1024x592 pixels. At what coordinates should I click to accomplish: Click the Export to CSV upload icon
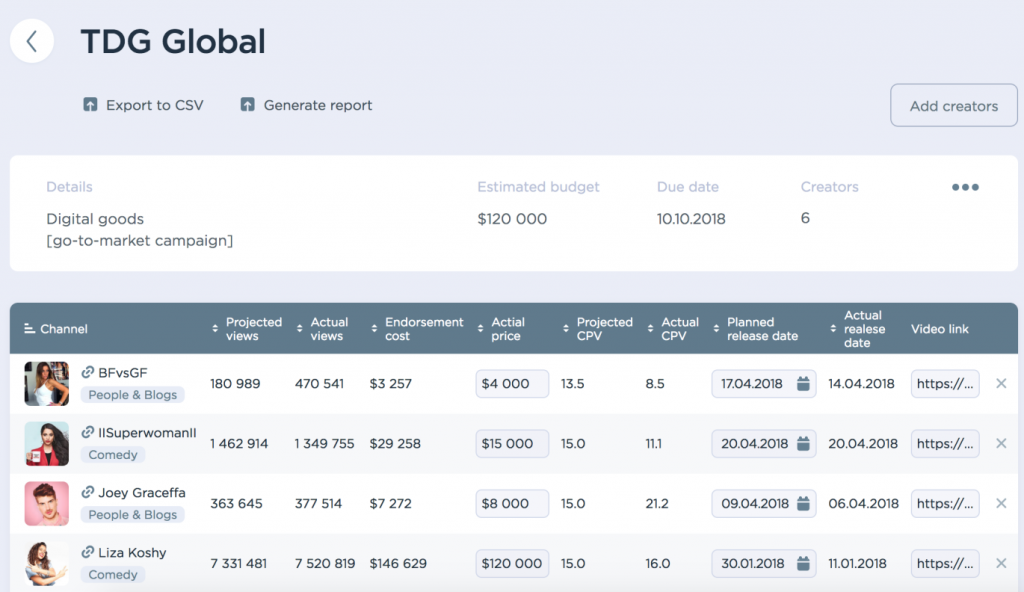pyautogui.click(x=90, y=105)
